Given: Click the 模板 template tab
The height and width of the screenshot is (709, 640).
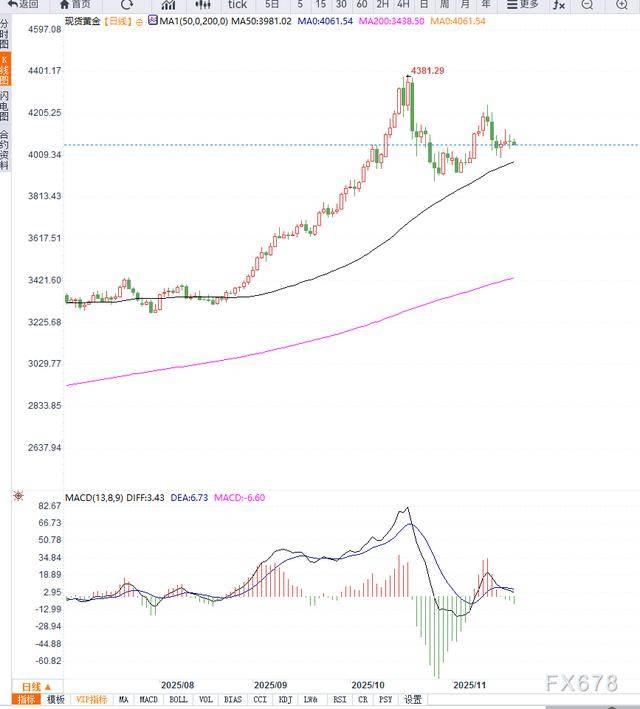Looking at the screenshot, I should coord(56,700).
